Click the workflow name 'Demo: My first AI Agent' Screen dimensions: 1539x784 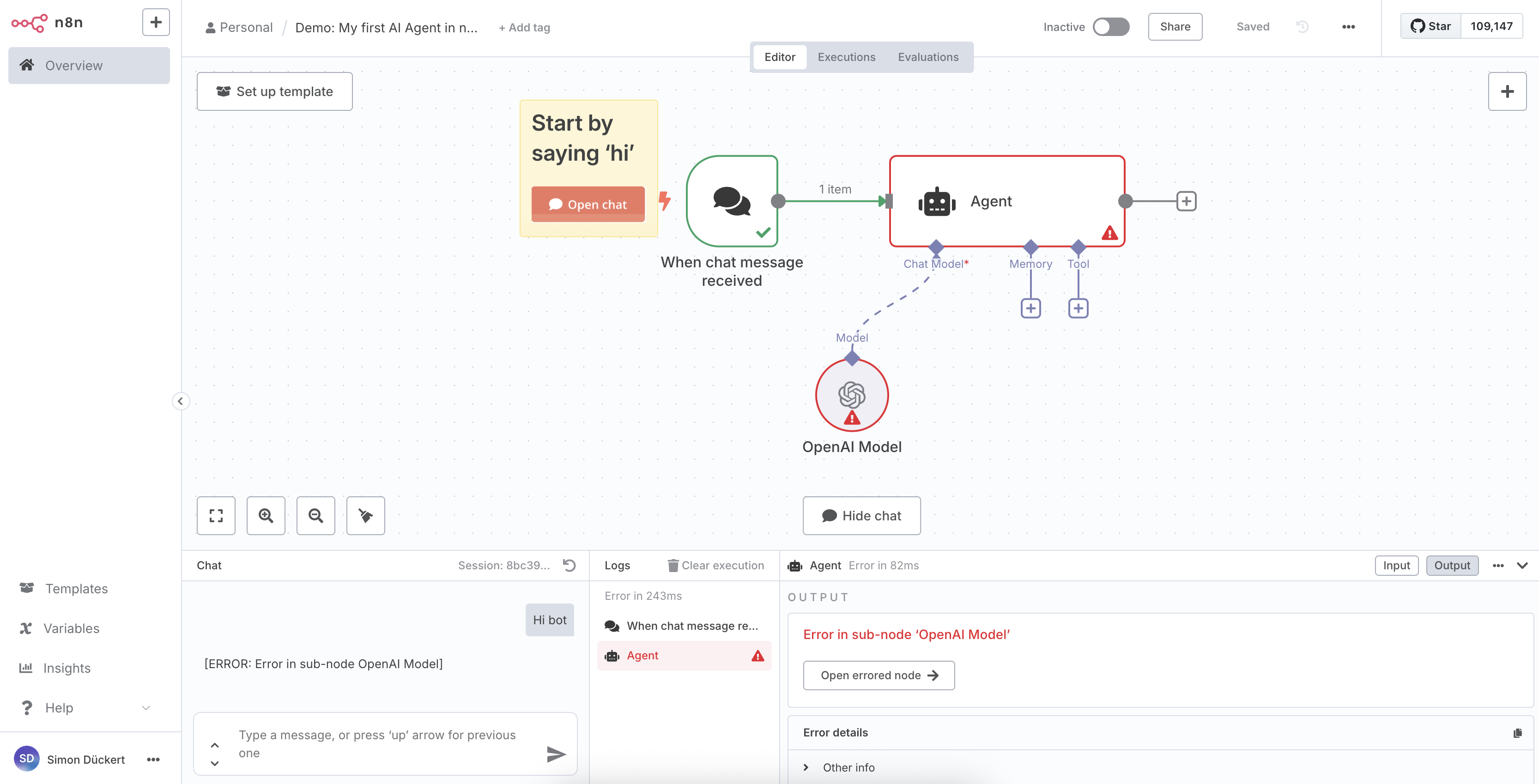pos(387,27)
